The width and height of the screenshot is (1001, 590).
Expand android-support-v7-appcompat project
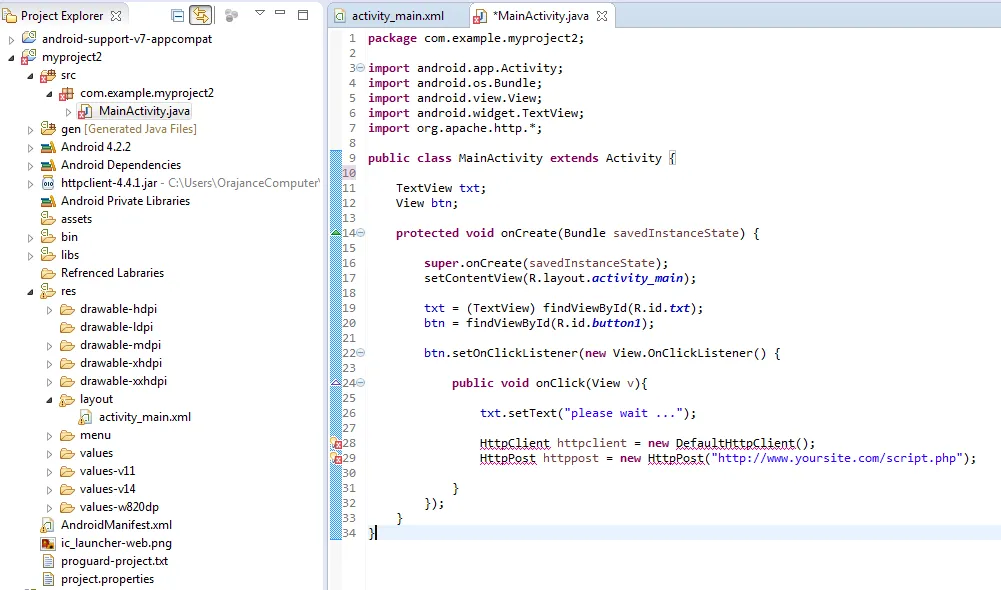pyautogui.click(x=11, y=40)
